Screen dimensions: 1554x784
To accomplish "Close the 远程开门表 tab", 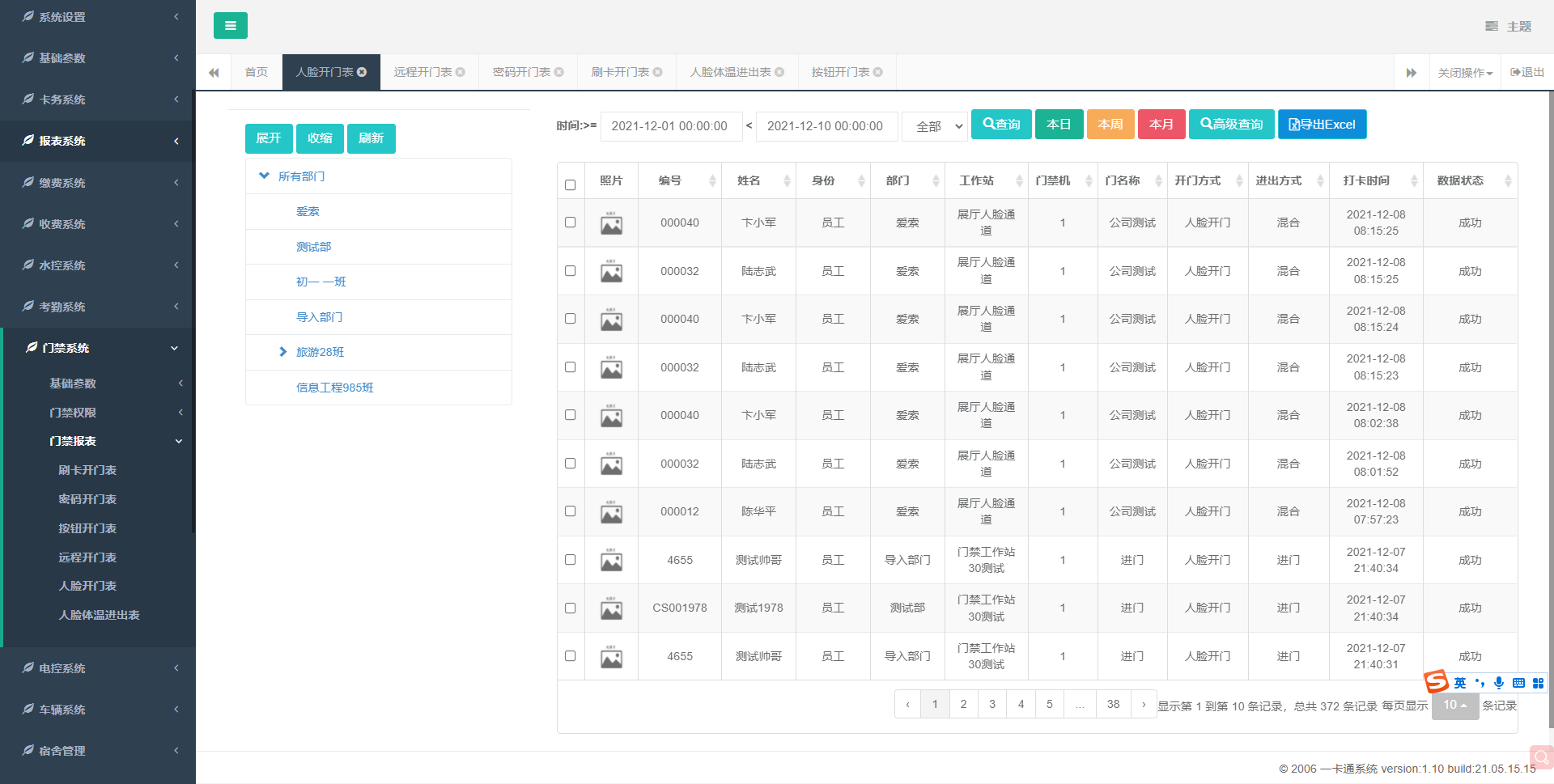I will pos(461,72).
